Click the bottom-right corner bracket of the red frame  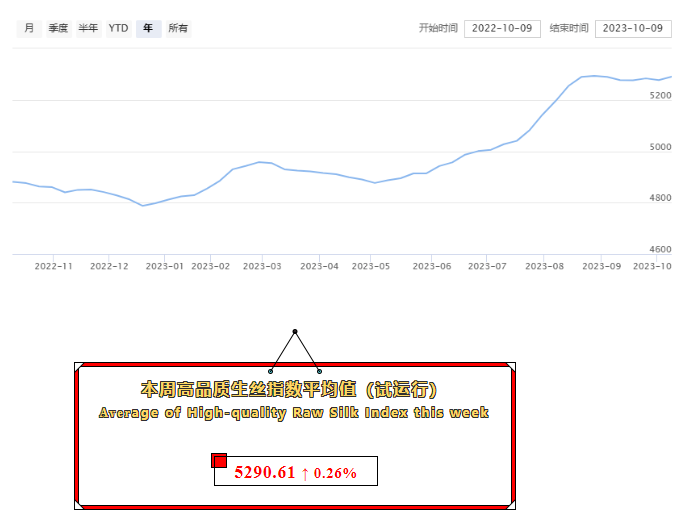pos(509,505)
